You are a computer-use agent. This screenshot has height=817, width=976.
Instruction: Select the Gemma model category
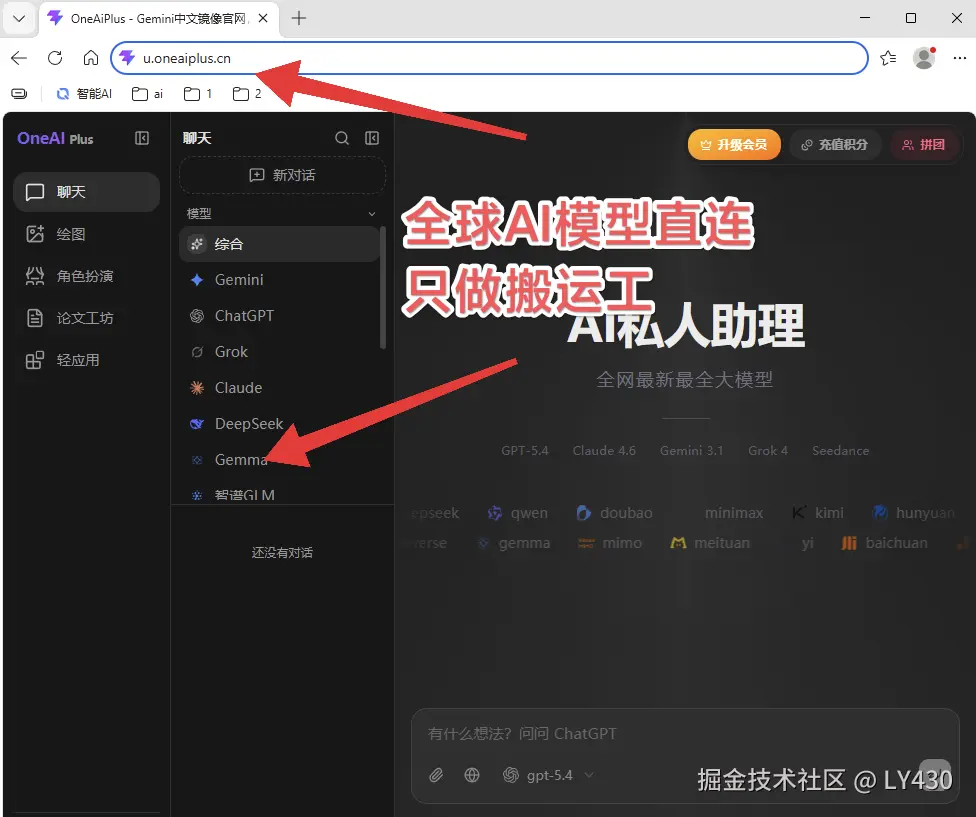279,460
